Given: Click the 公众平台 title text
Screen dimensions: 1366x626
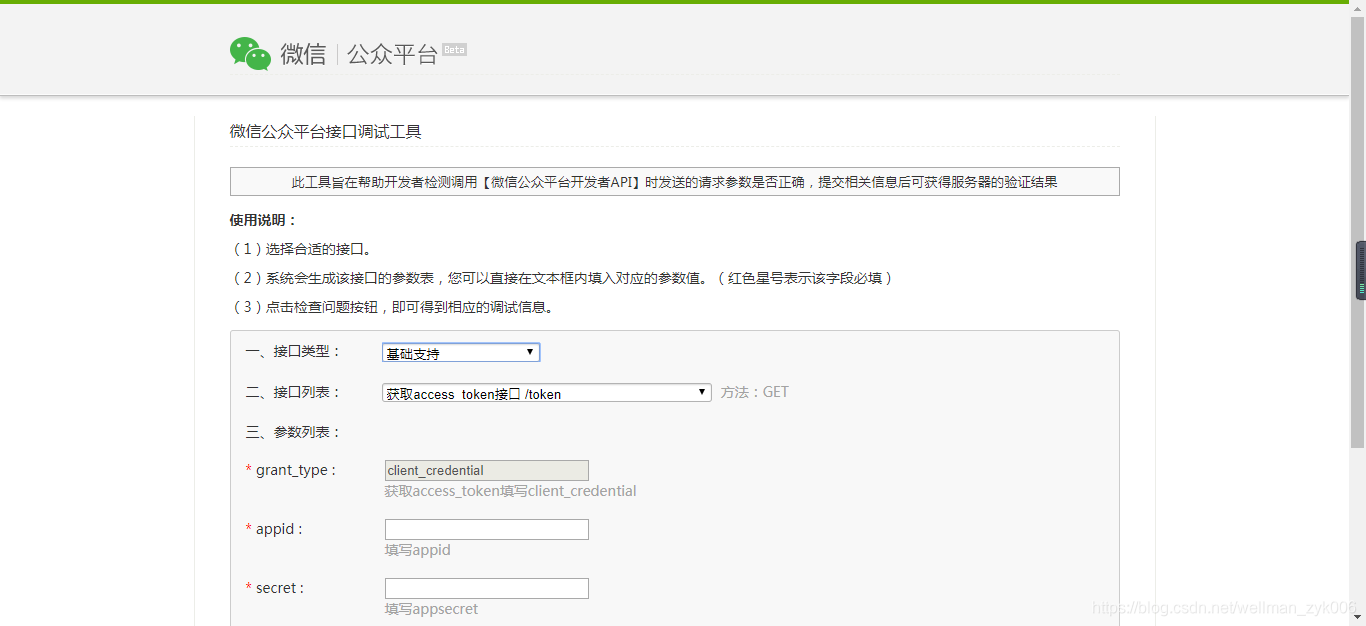Looking at the screenshot, I should 392,54.
